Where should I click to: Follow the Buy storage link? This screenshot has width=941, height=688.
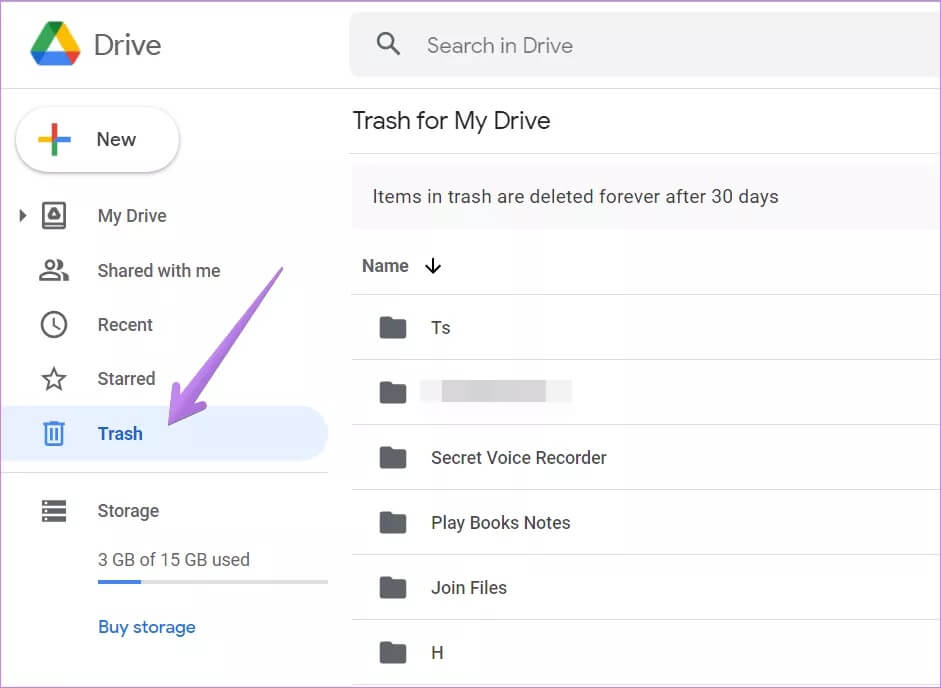point(147,627)
